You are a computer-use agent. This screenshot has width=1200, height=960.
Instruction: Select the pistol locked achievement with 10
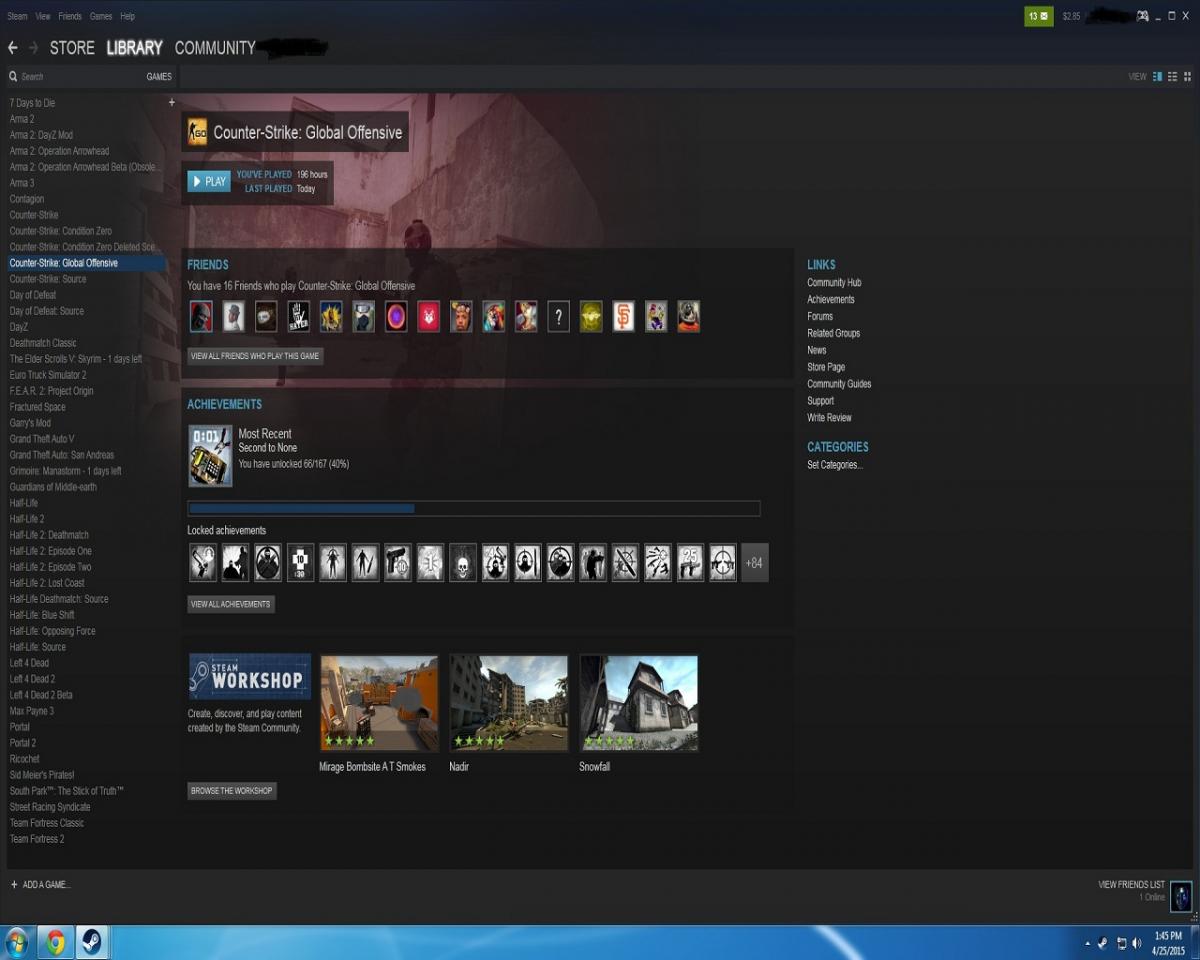click(398, 563)
